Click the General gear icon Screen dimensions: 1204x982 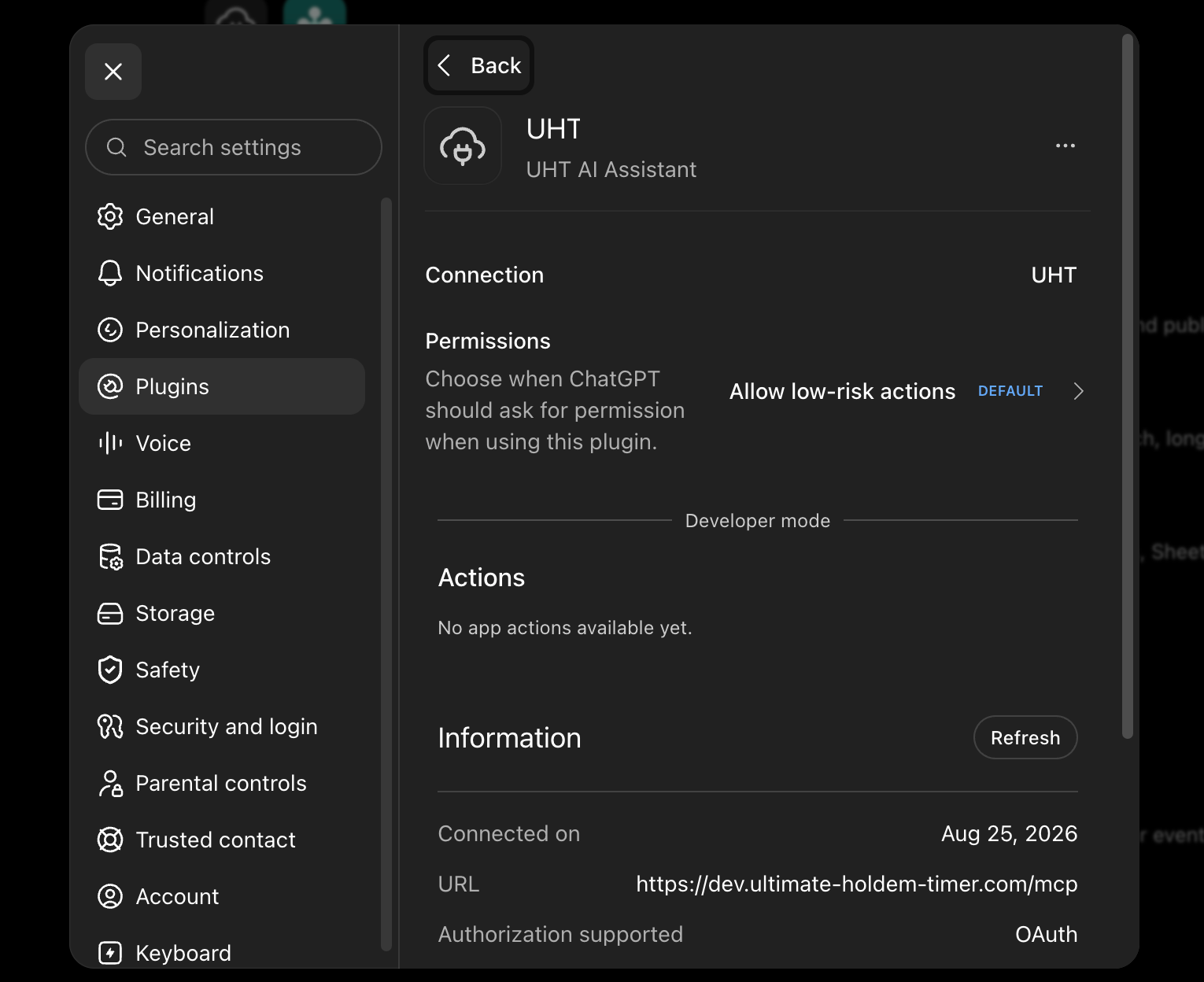[x=110, y=216]
